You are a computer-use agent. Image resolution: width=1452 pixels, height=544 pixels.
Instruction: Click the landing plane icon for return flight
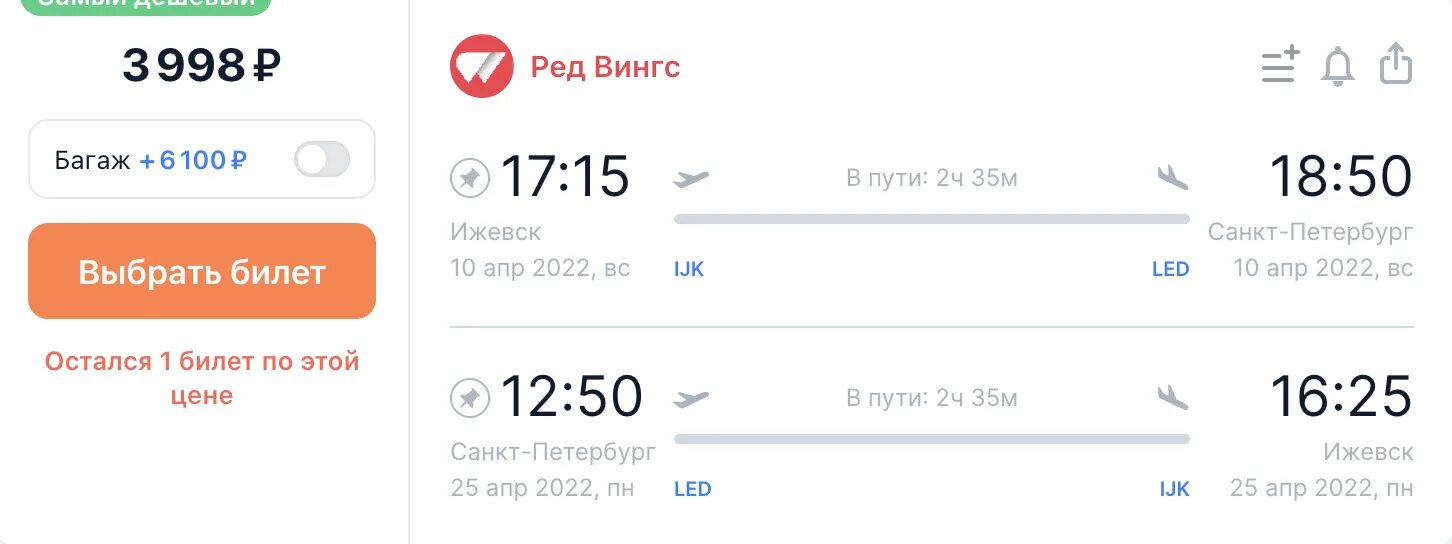[x=1172, y=397]
